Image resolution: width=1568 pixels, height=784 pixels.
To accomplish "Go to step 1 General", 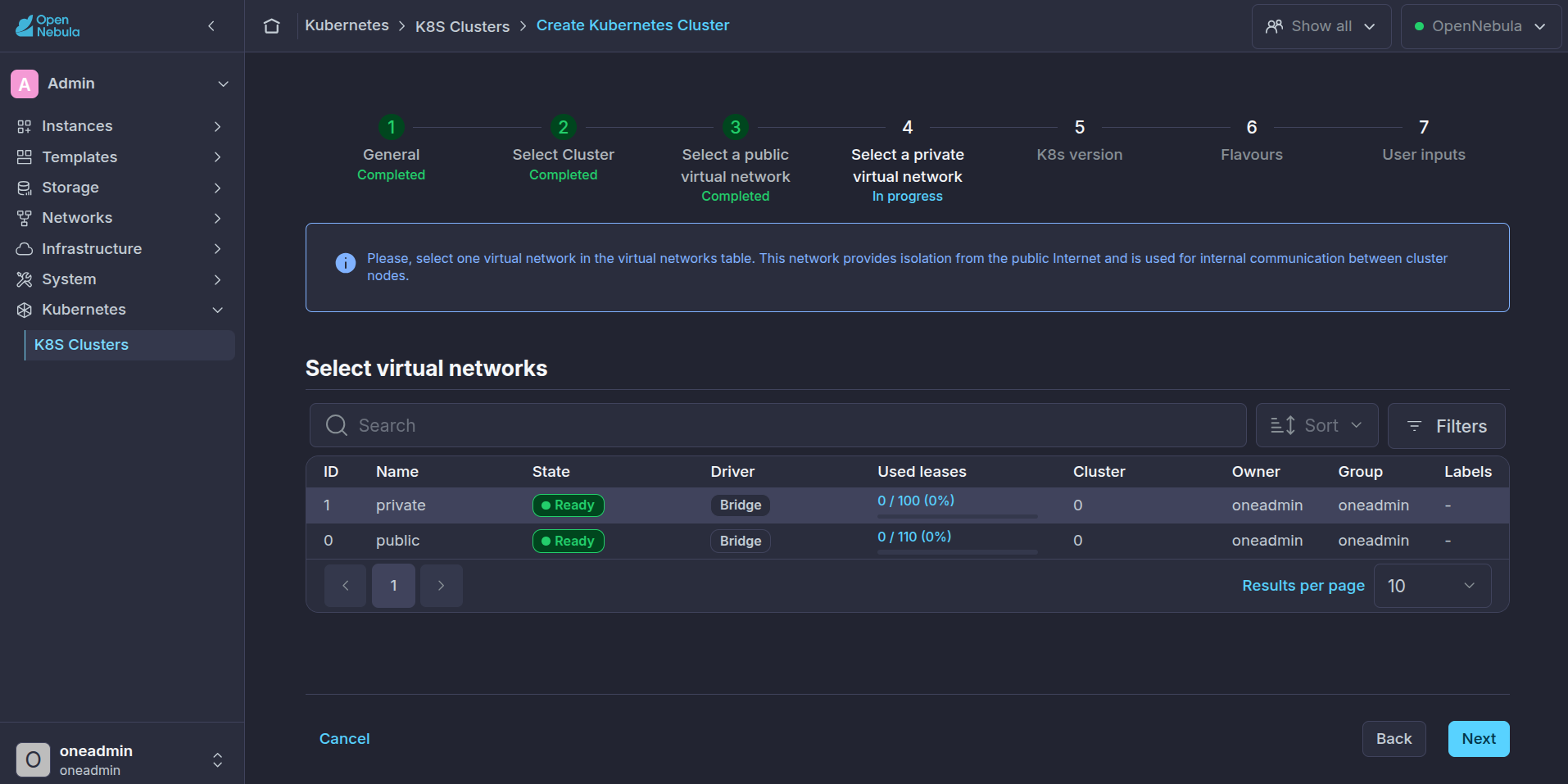I will click(392, 127).
